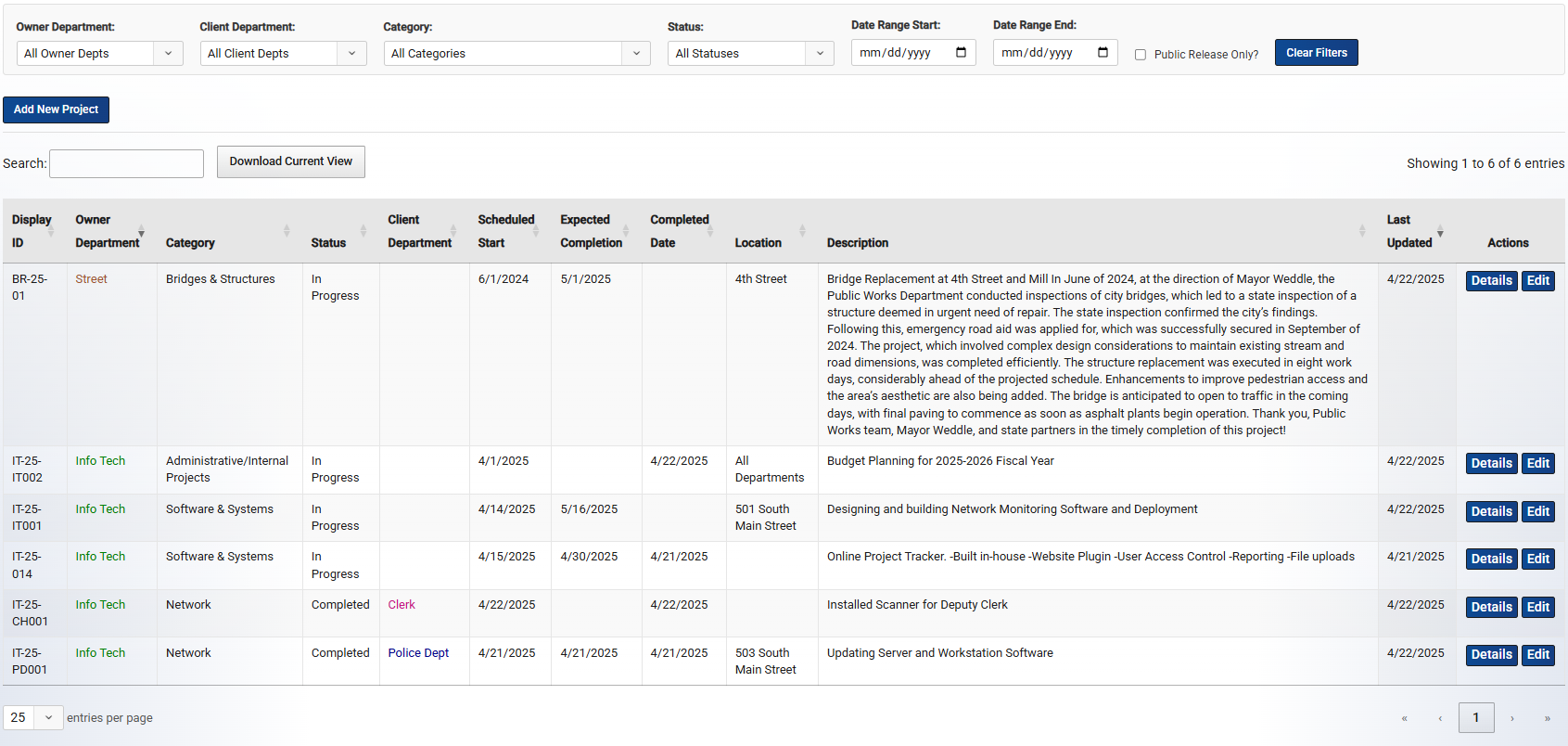
Task: Open calendar picker in Date Range End
Action: [x=1103, y=53]
